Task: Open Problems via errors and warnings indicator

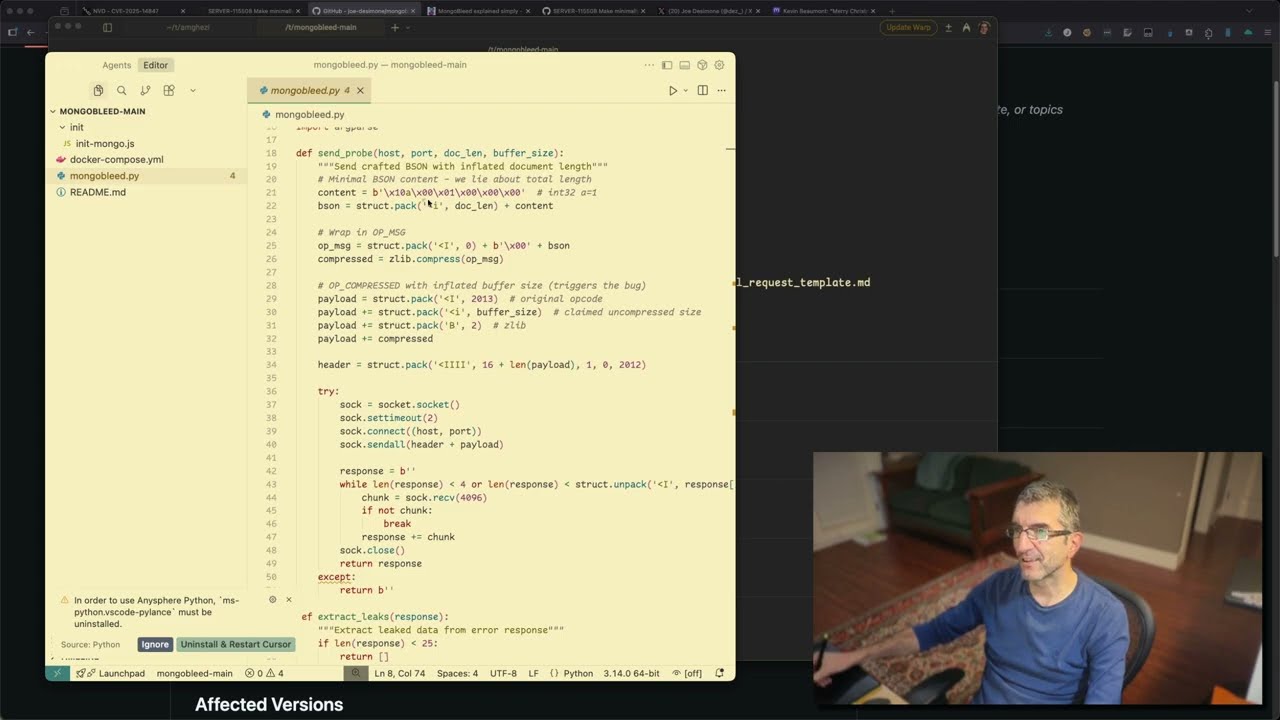Action: point(265,673)
